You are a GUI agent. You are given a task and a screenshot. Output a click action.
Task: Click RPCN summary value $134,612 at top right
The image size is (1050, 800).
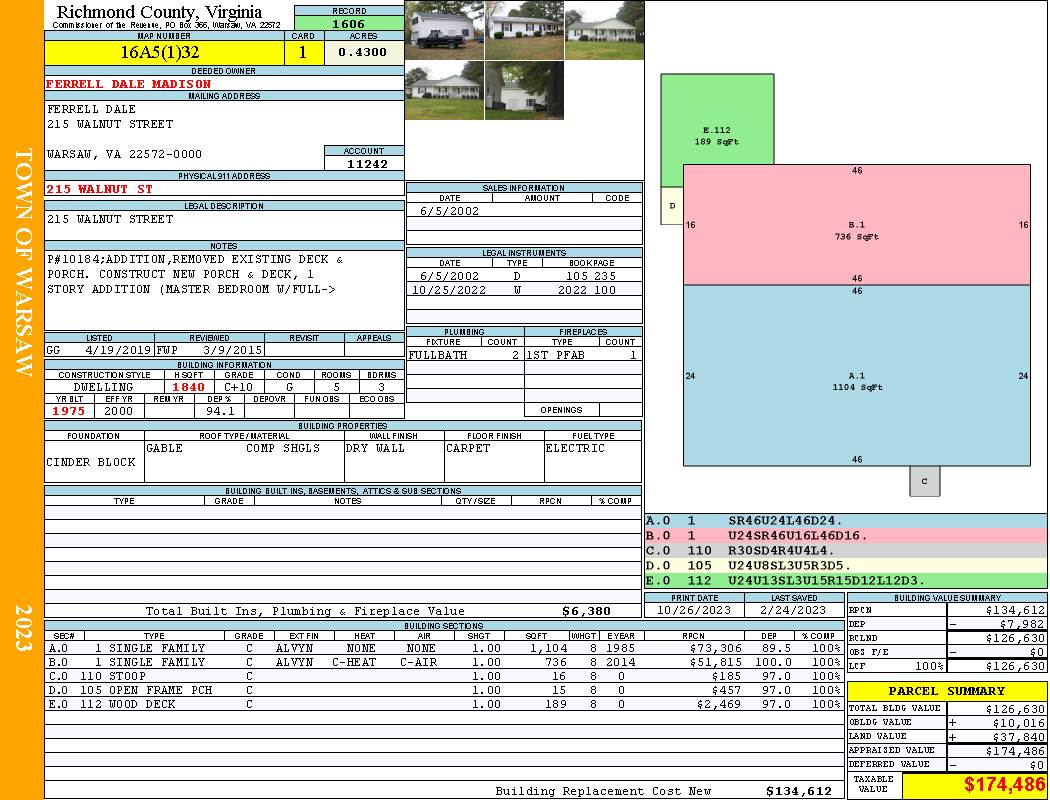1015,610
